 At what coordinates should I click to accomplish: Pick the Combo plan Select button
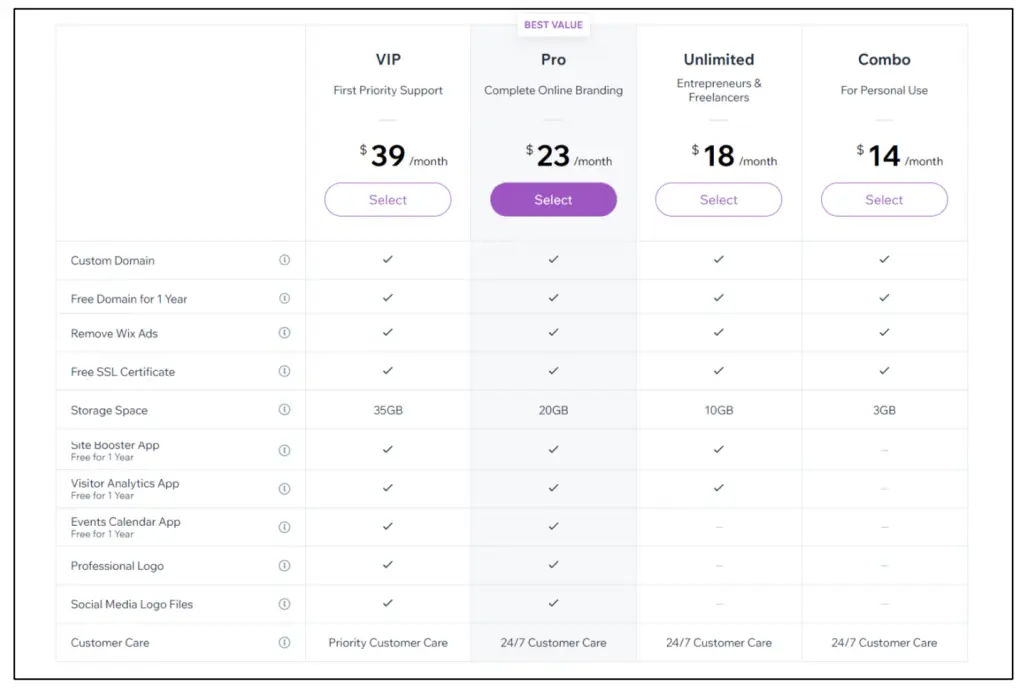[884, 200]
